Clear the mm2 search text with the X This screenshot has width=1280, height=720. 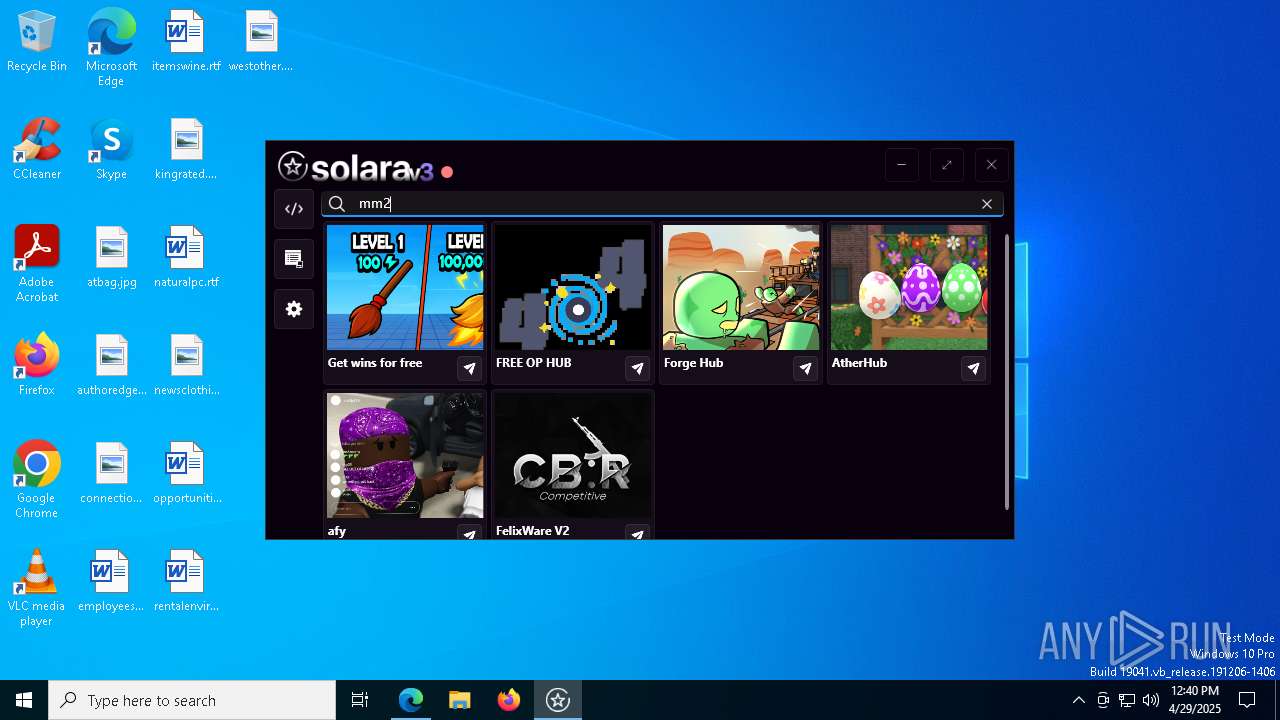pos(987,204)
